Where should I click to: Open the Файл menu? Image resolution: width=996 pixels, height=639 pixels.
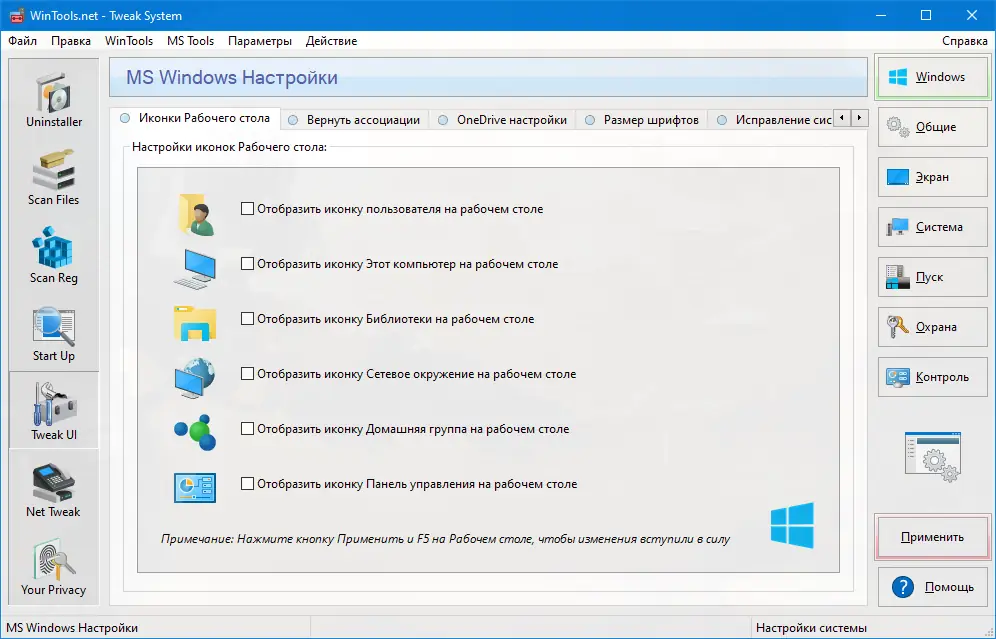[x=22, y=41]
